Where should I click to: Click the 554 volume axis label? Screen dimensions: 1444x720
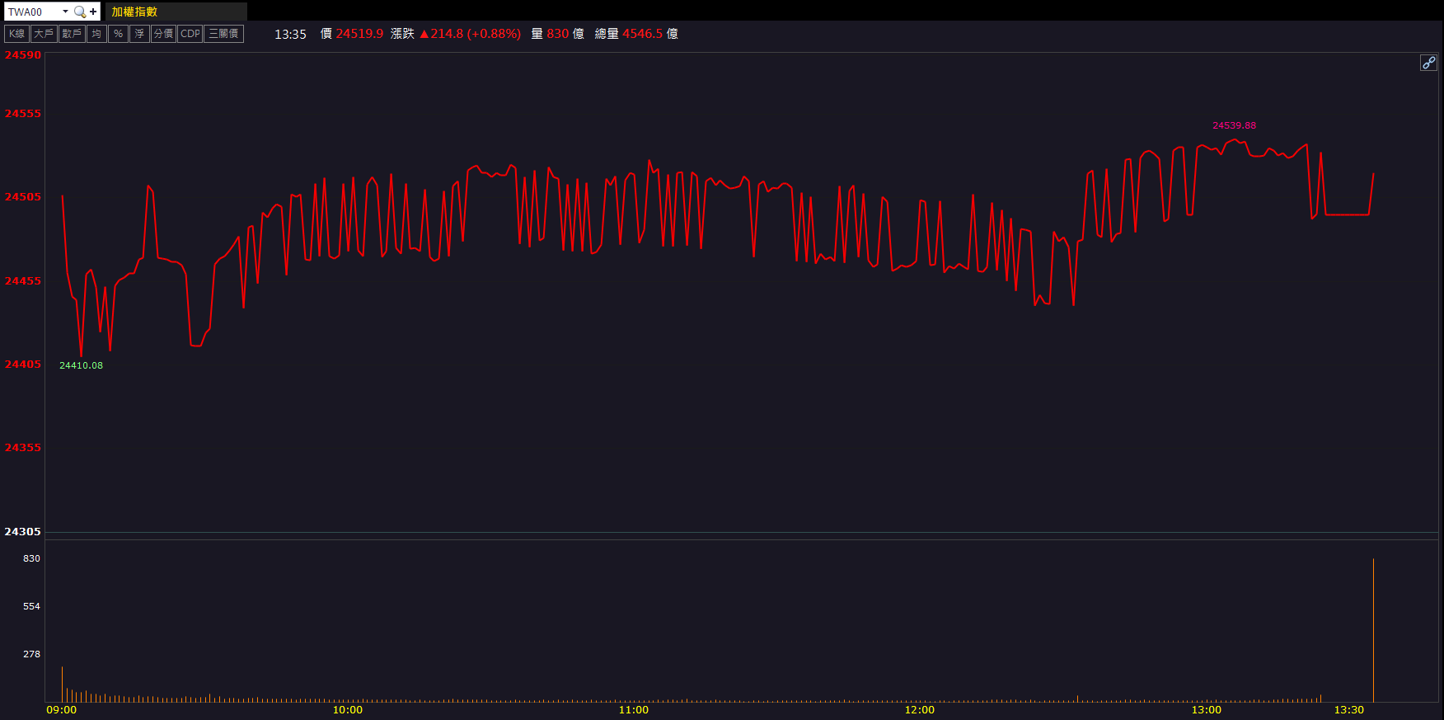coord(31,607)
